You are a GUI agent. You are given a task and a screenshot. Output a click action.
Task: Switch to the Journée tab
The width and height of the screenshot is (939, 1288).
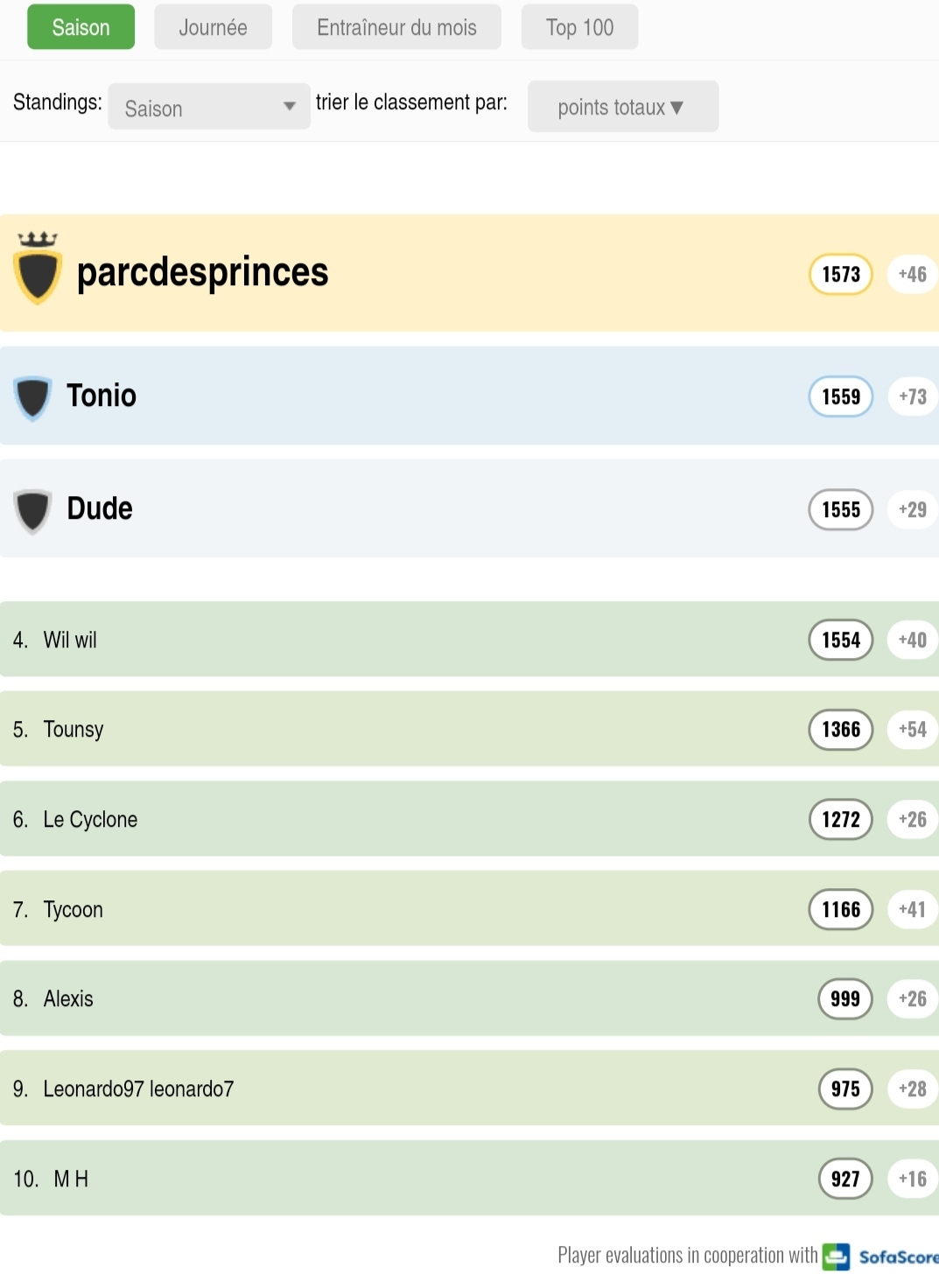pos(213,27)
